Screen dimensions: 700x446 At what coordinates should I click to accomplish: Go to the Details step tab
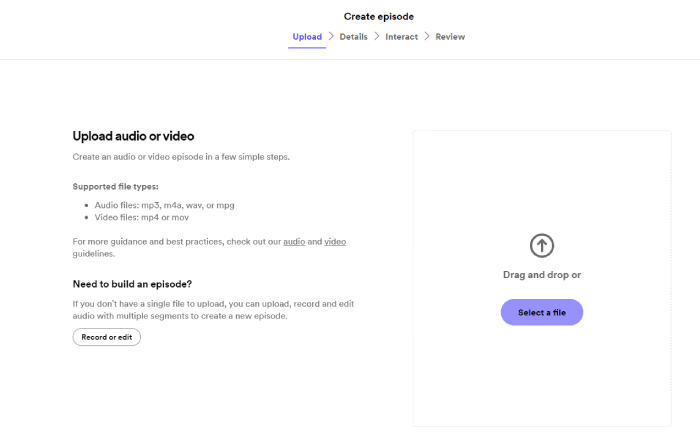click(x=353, y=37)
